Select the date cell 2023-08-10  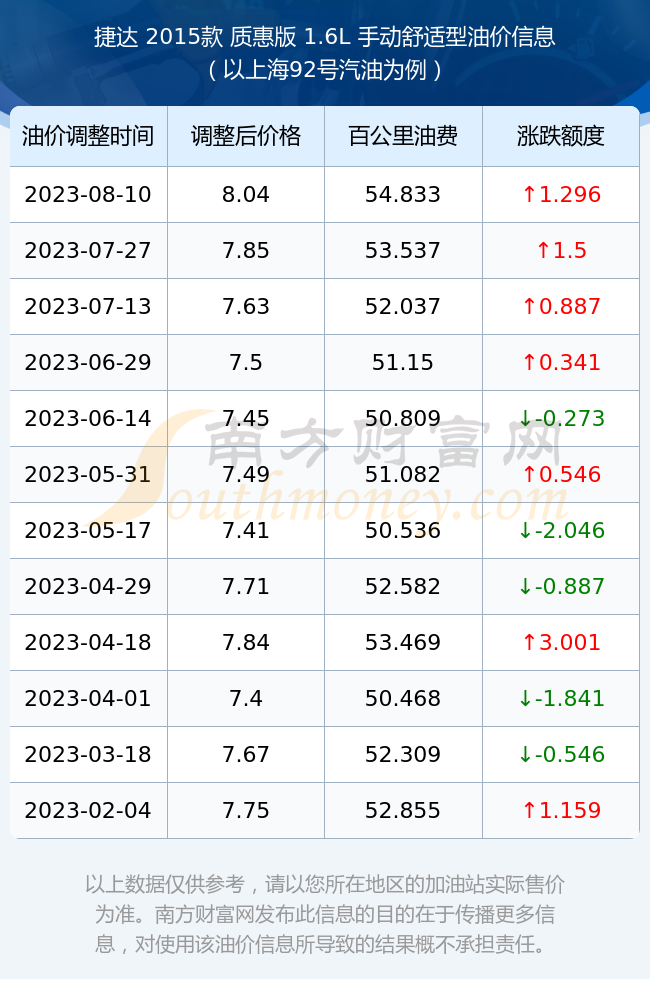pyautogui.click(x=88, y=195)
